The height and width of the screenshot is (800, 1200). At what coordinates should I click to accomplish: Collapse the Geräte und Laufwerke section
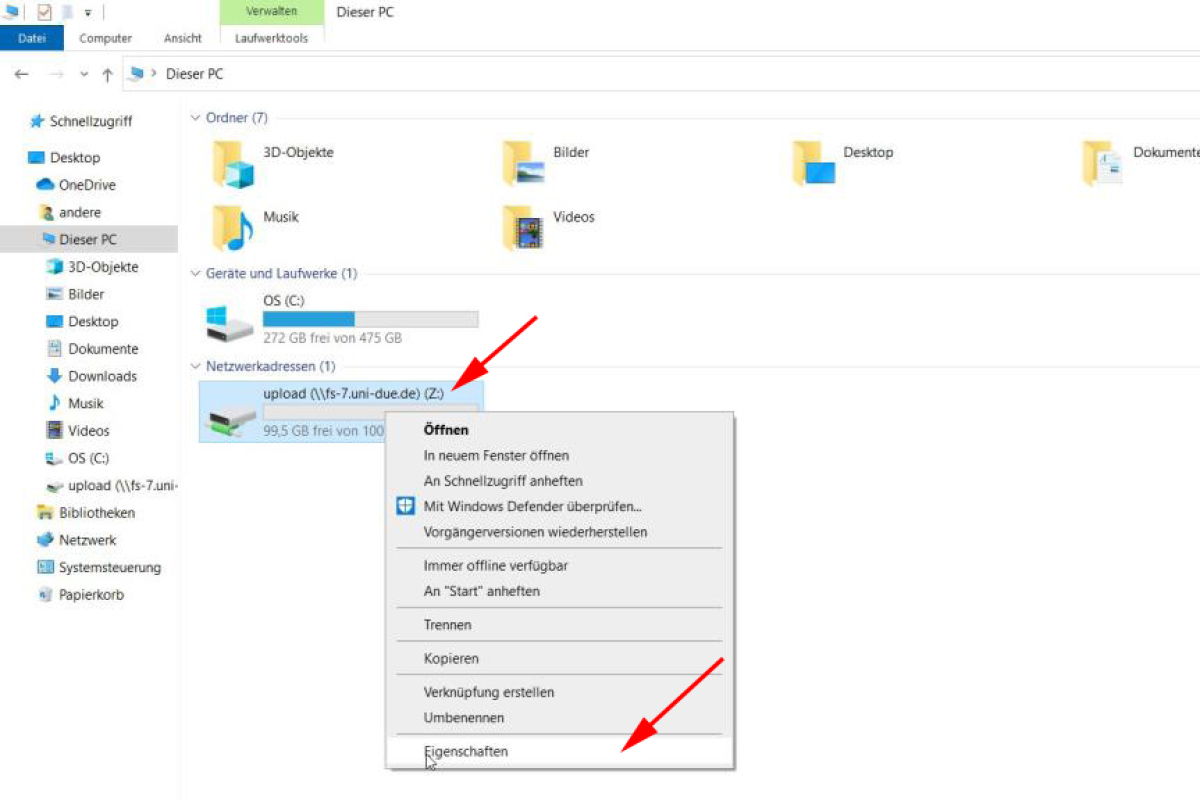(x=196, y=273)
